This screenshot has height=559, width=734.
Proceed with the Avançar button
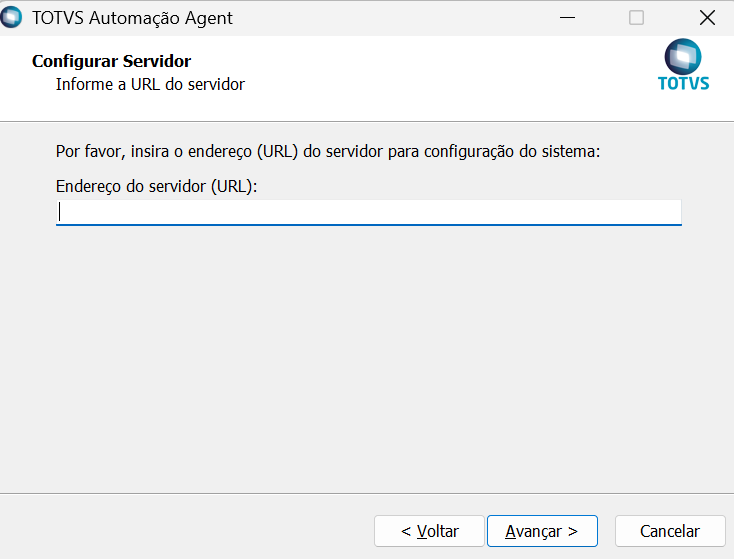[x=541, y=531]
